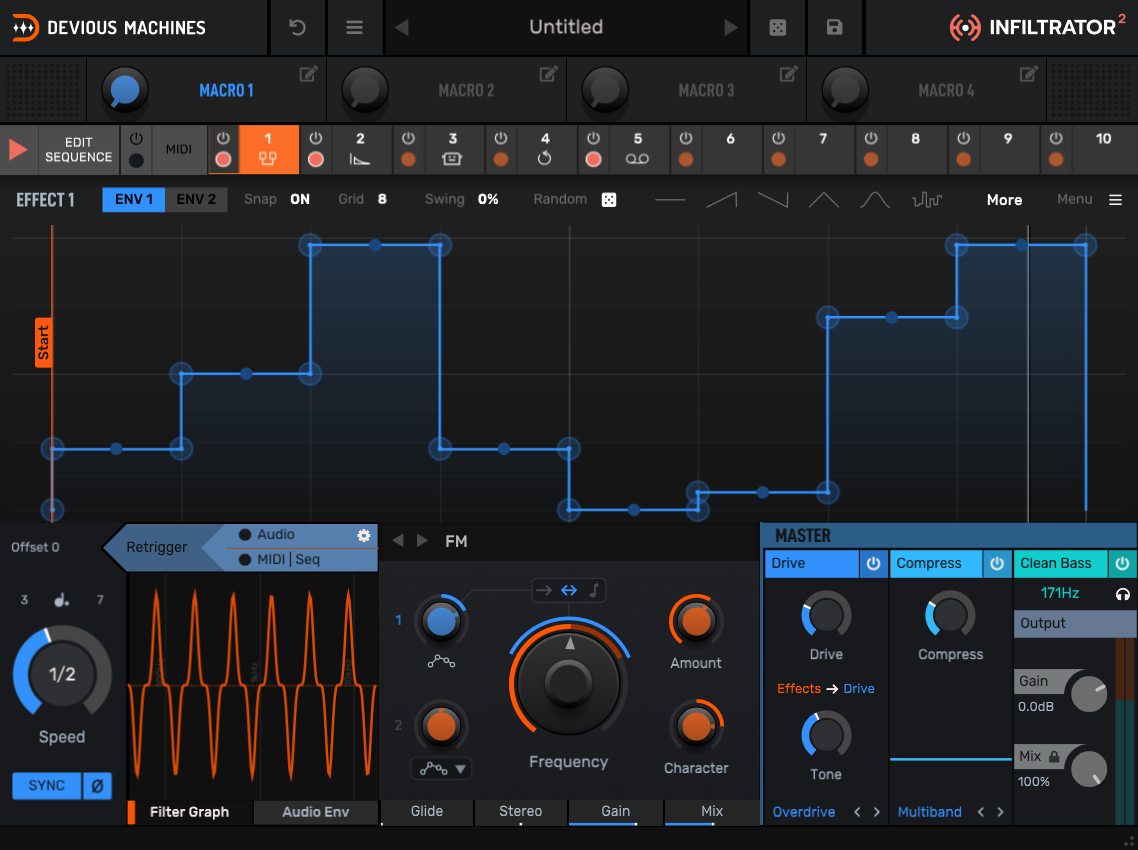Adjust the Macro 1 knob
The image size is (1138, 850).
coord(125,90)
